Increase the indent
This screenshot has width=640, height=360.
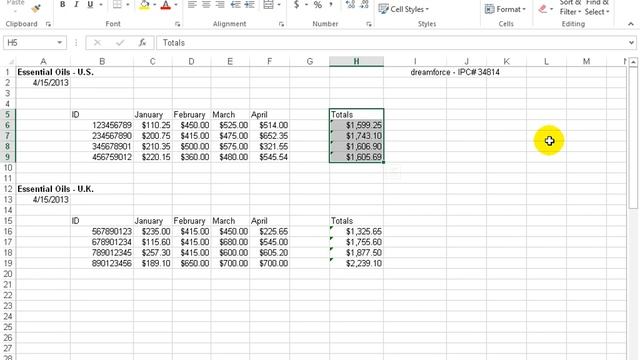tap(249, 4)
